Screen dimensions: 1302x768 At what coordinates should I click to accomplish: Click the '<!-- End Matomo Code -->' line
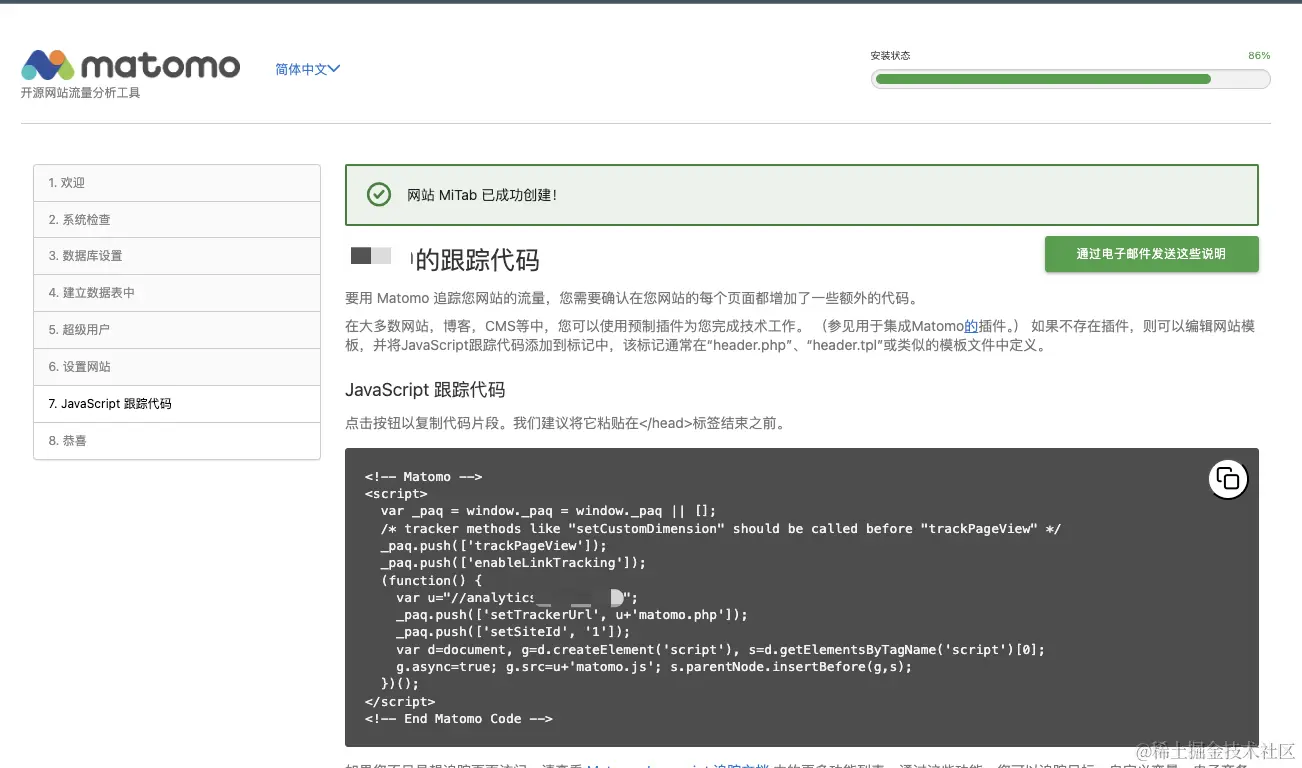459,718
